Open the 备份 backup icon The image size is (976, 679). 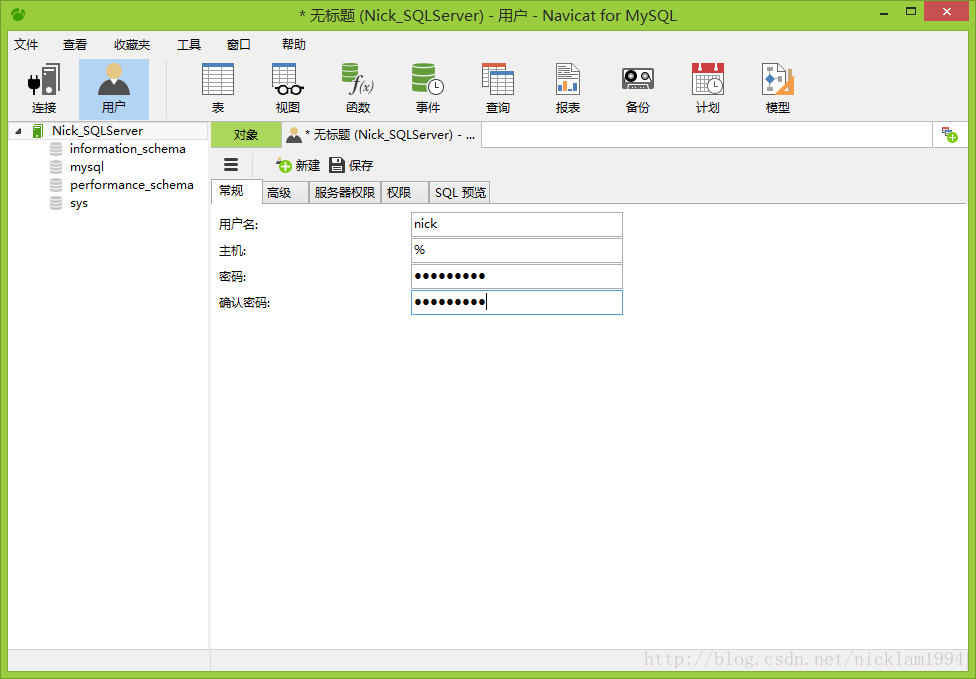click(638, 88)
